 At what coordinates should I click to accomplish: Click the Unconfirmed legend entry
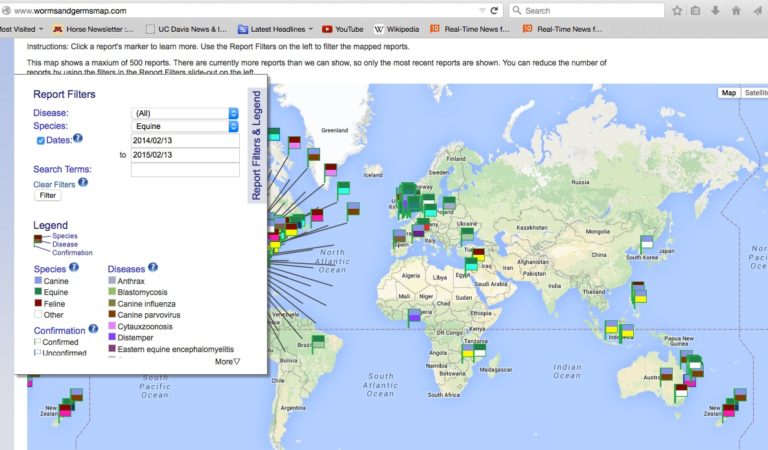pos(60,353)
